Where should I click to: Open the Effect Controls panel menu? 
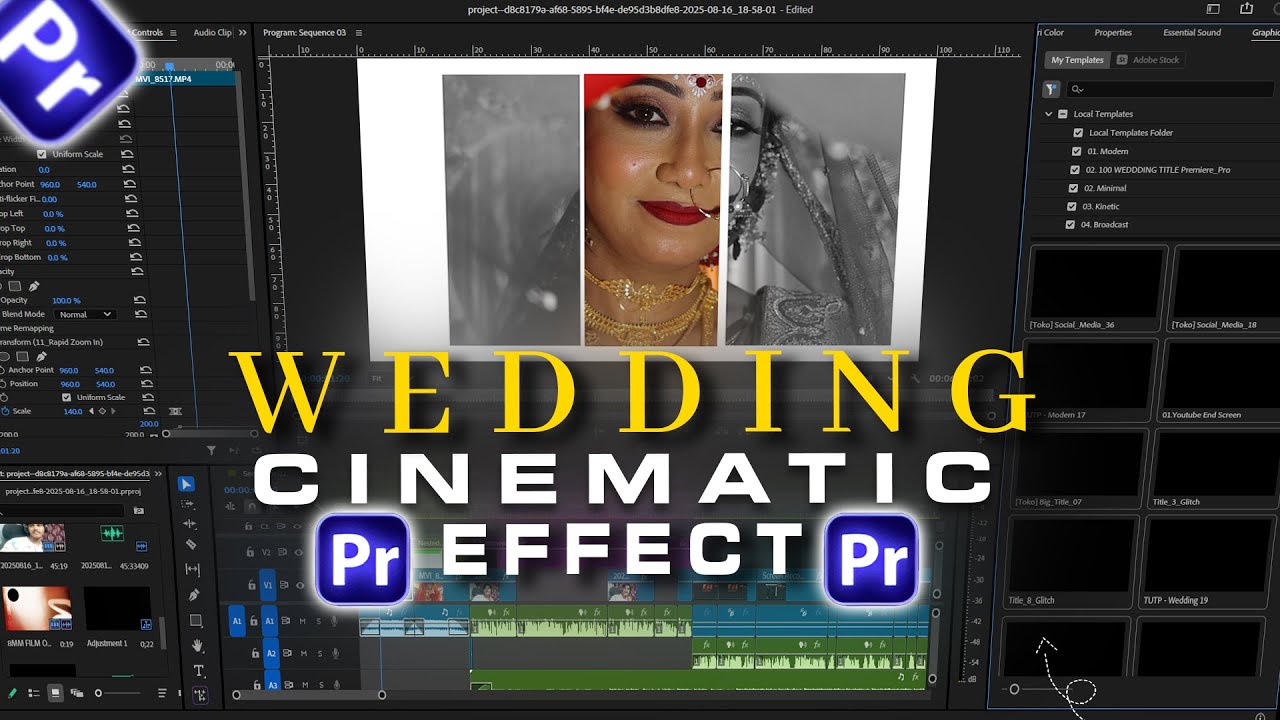[x=172, y=32]
